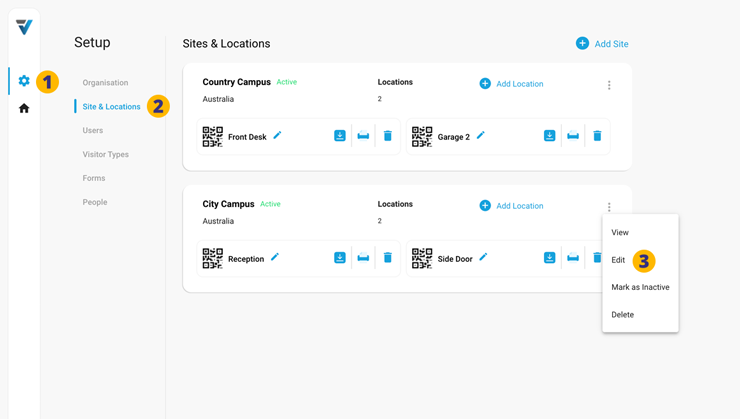
Task: Delete the Front Desk location
Action: pos(388,136)
